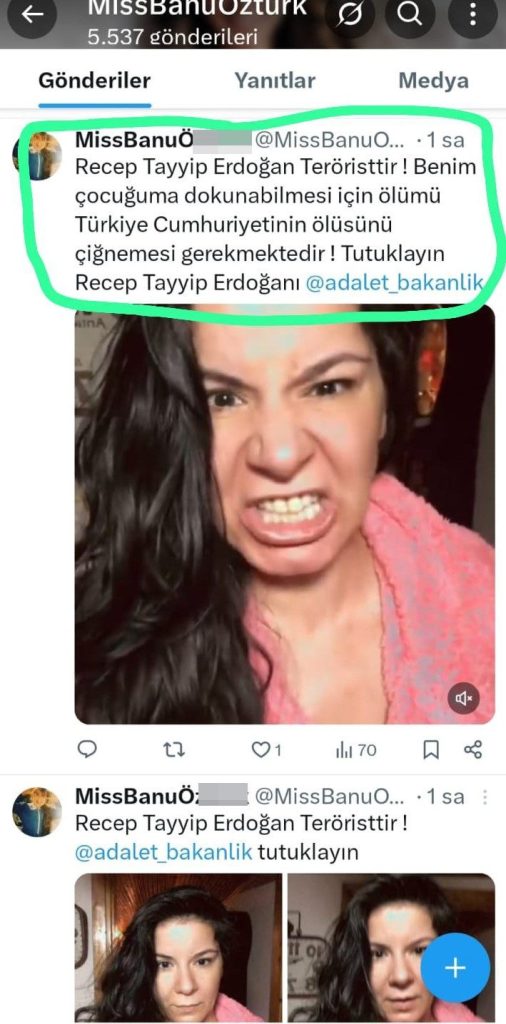Image resolution: width=506 pixels, height=1024 pixels.
Task: Open the second post's three-dot options
Action: tap(484, 797)
